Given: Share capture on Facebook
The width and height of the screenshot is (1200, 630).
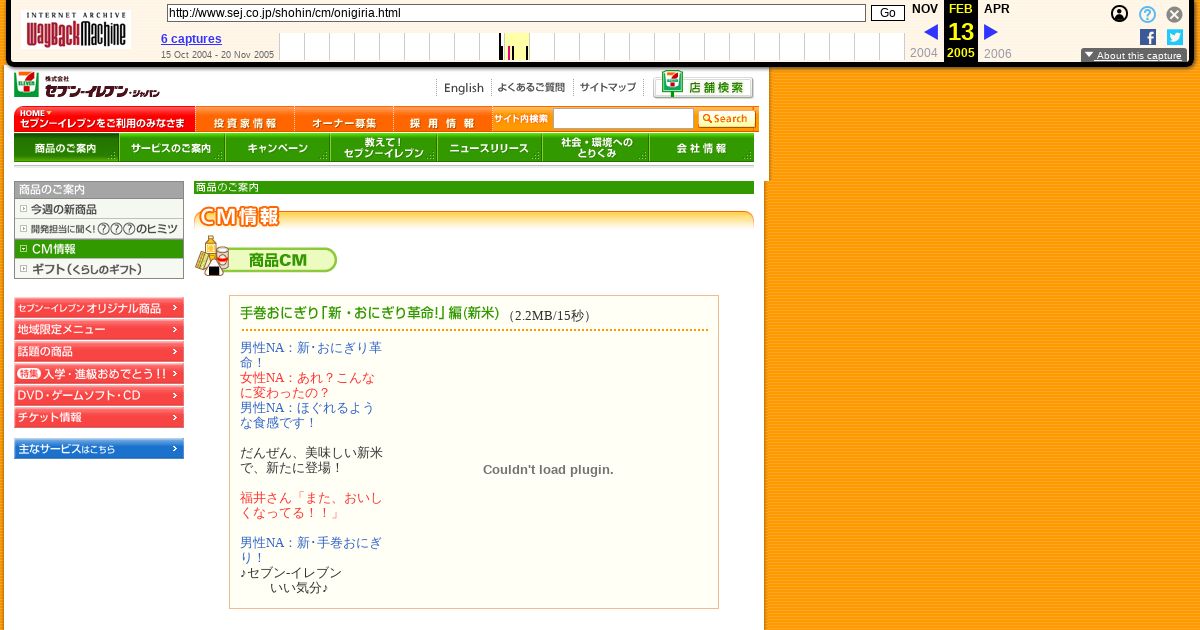Looking at the screenshot, I should (1148, 37).
